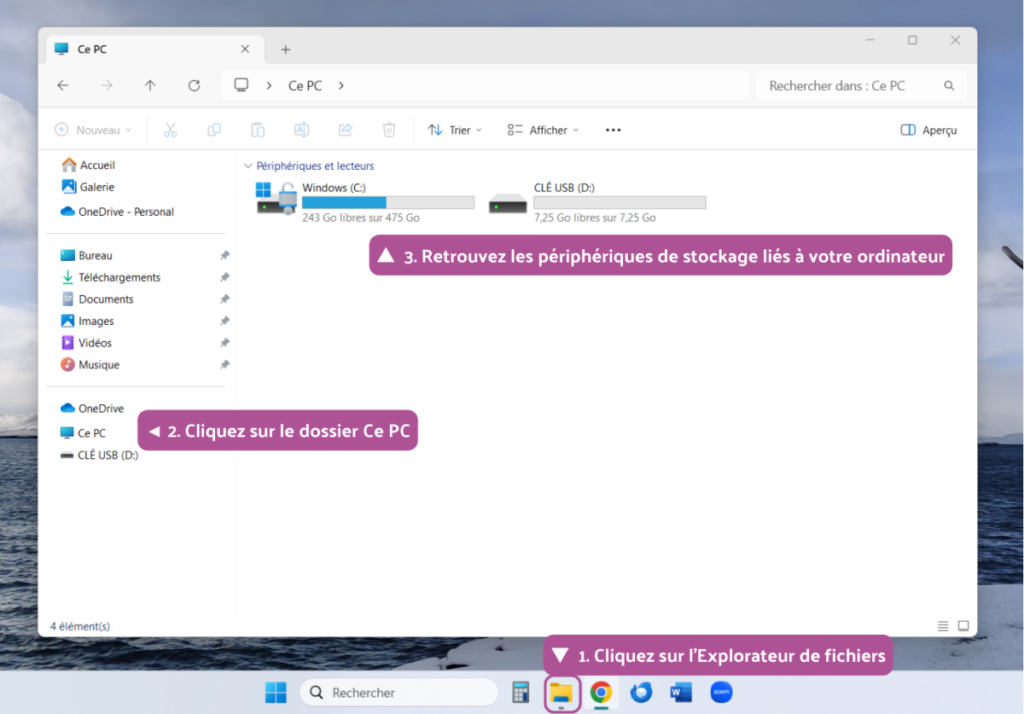Click the Delete trash icon

pyautogui.click(x=389, y=130)
